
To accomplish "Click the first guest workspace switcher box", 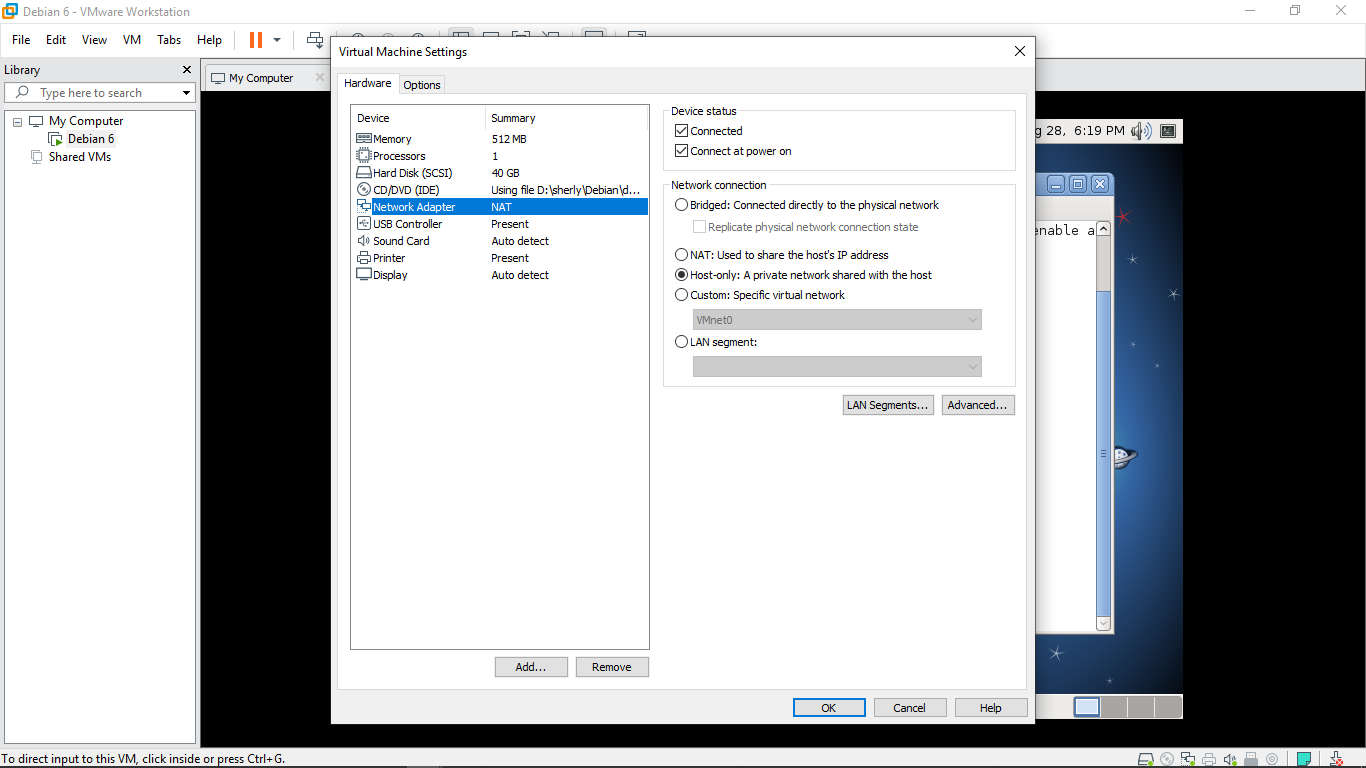I will 1087,707.
